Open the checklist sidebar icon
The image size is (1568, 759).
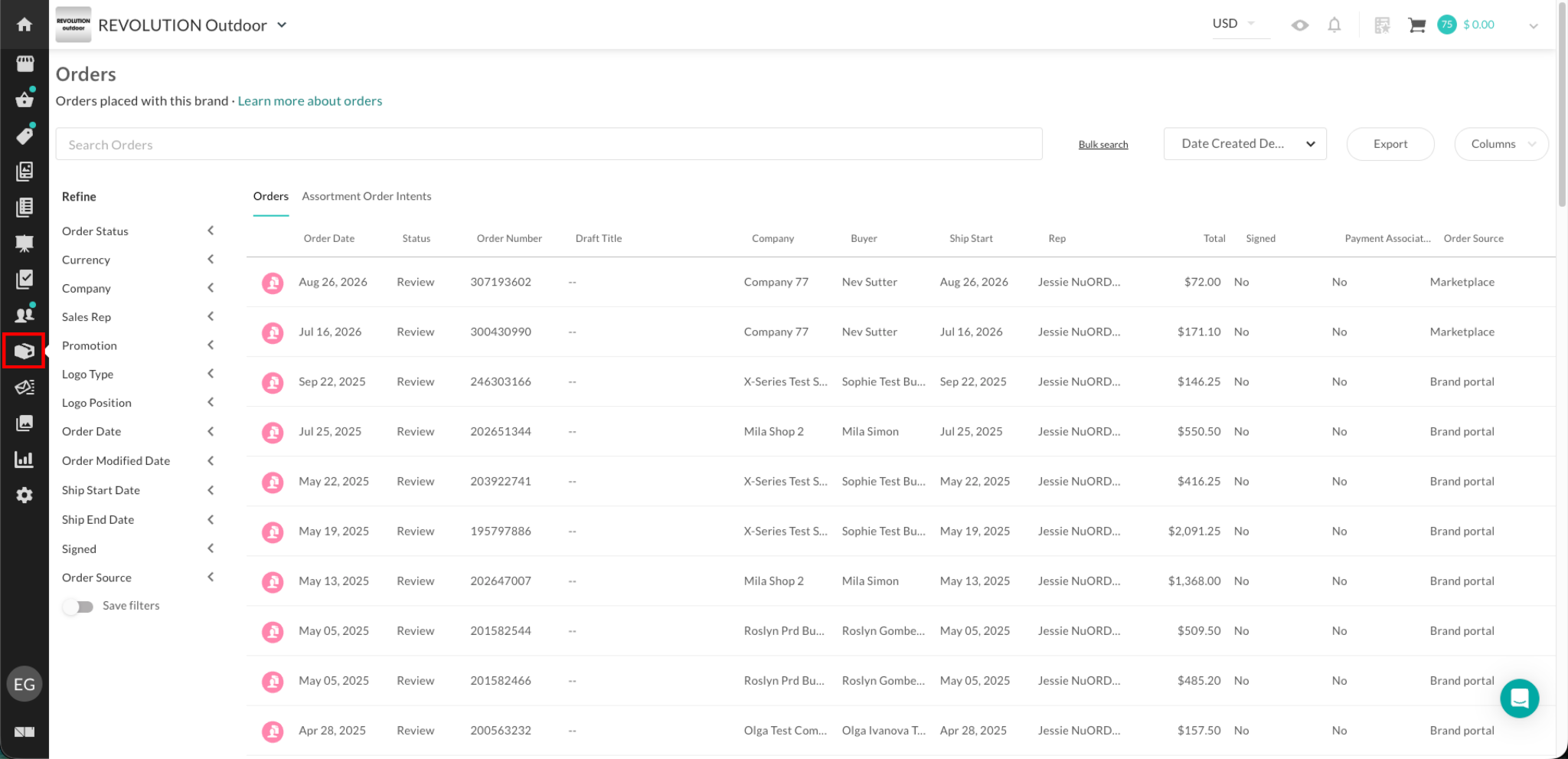click(24, 279)
